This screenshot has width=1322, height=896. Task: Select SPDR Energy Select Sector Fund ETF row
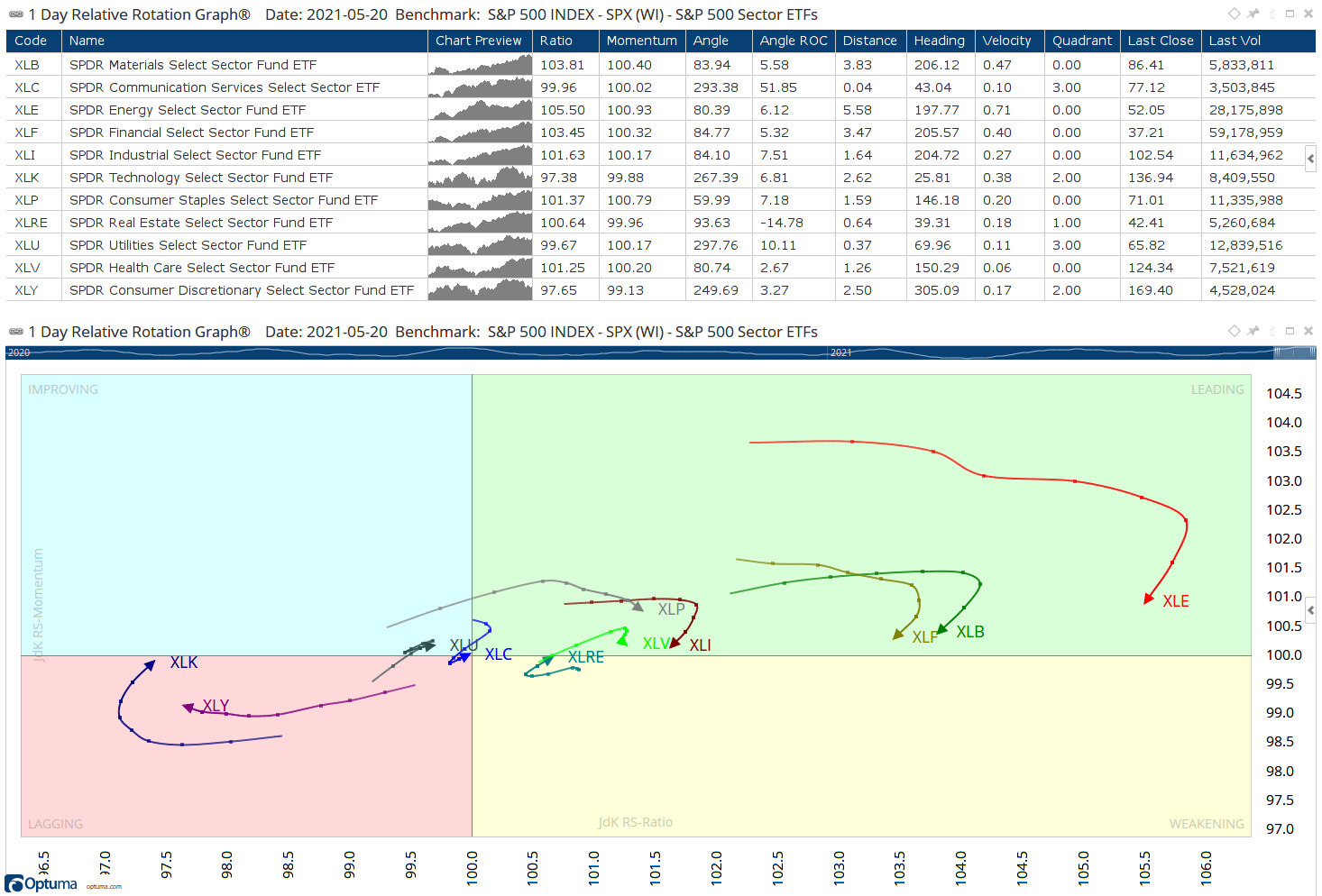660,110
